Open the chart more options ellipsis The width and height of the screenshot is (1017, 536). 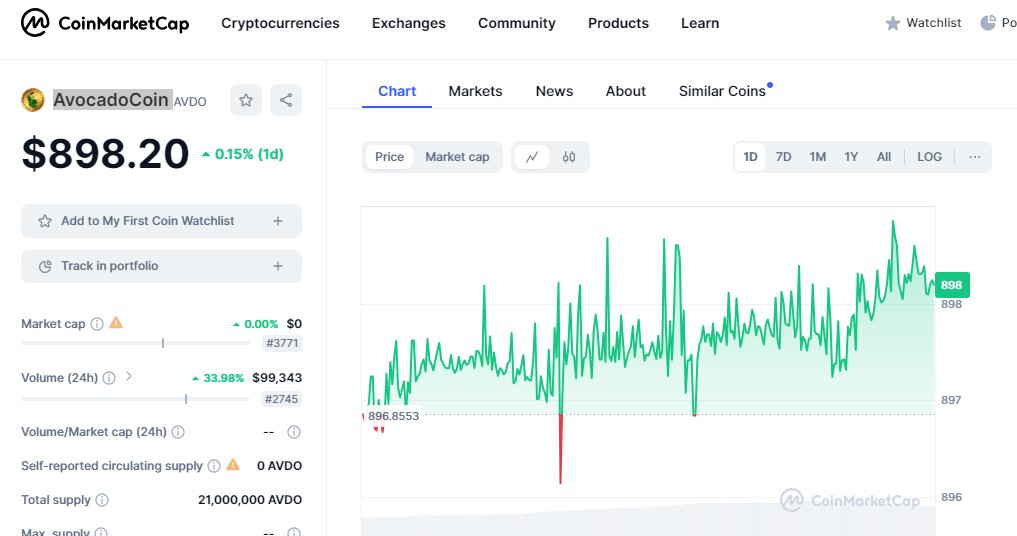coord(975,157)
